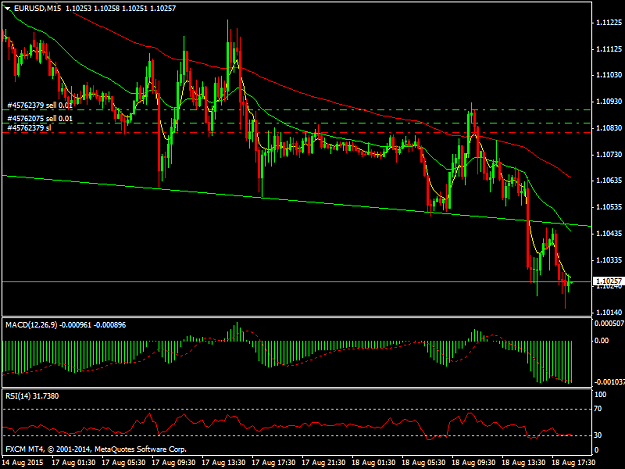The width and height of the screenshot is (625, 469).
Task: Click the 14 Aug 2015 date label
Action: pos(22,463)
